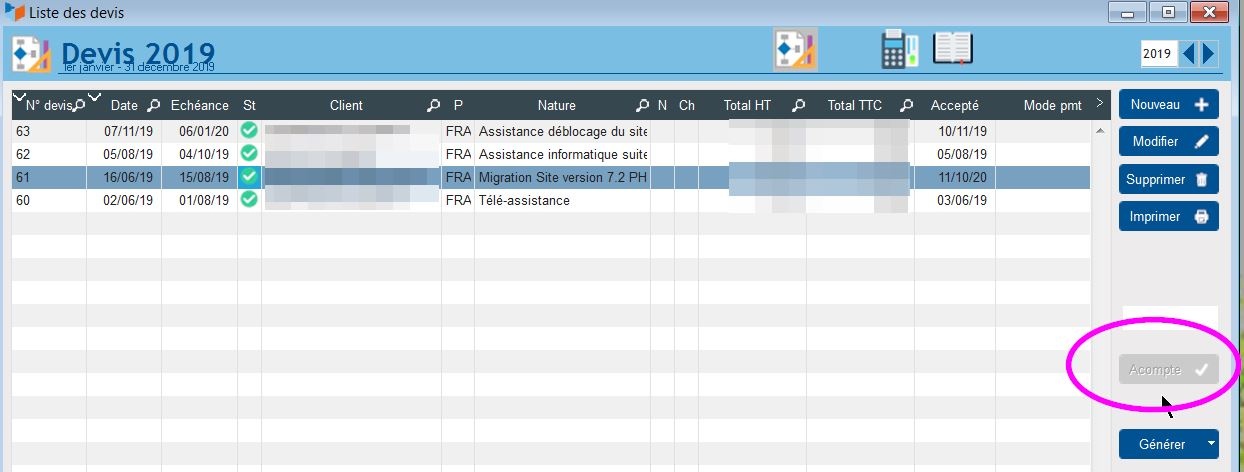Click the search magnifier in the Client column
Screen dimensions: 1244x472
coord(433,105)
